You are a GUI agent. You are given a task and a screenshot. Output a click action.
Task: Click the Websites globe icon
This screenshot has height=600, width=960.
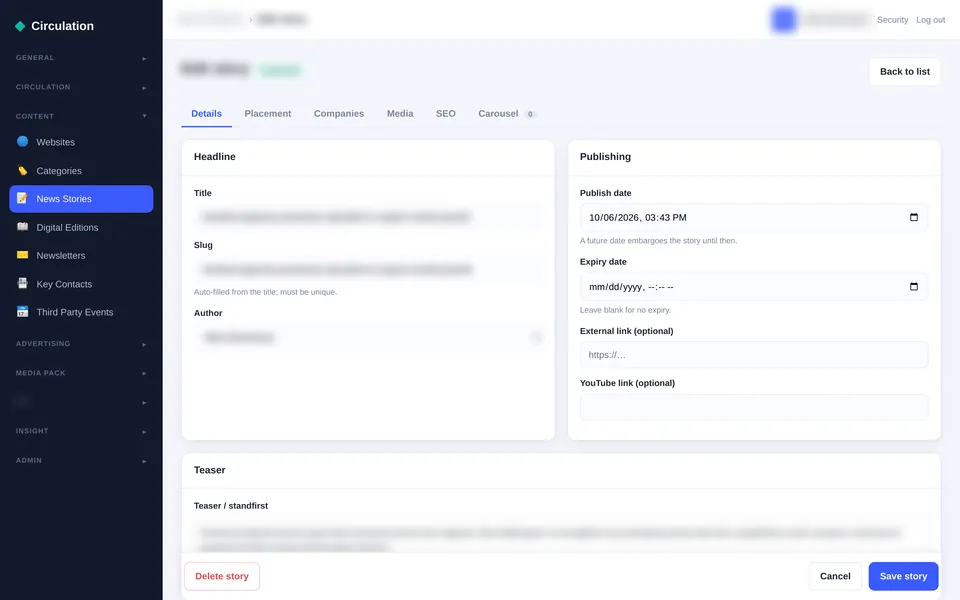click(x=23, y=141)
